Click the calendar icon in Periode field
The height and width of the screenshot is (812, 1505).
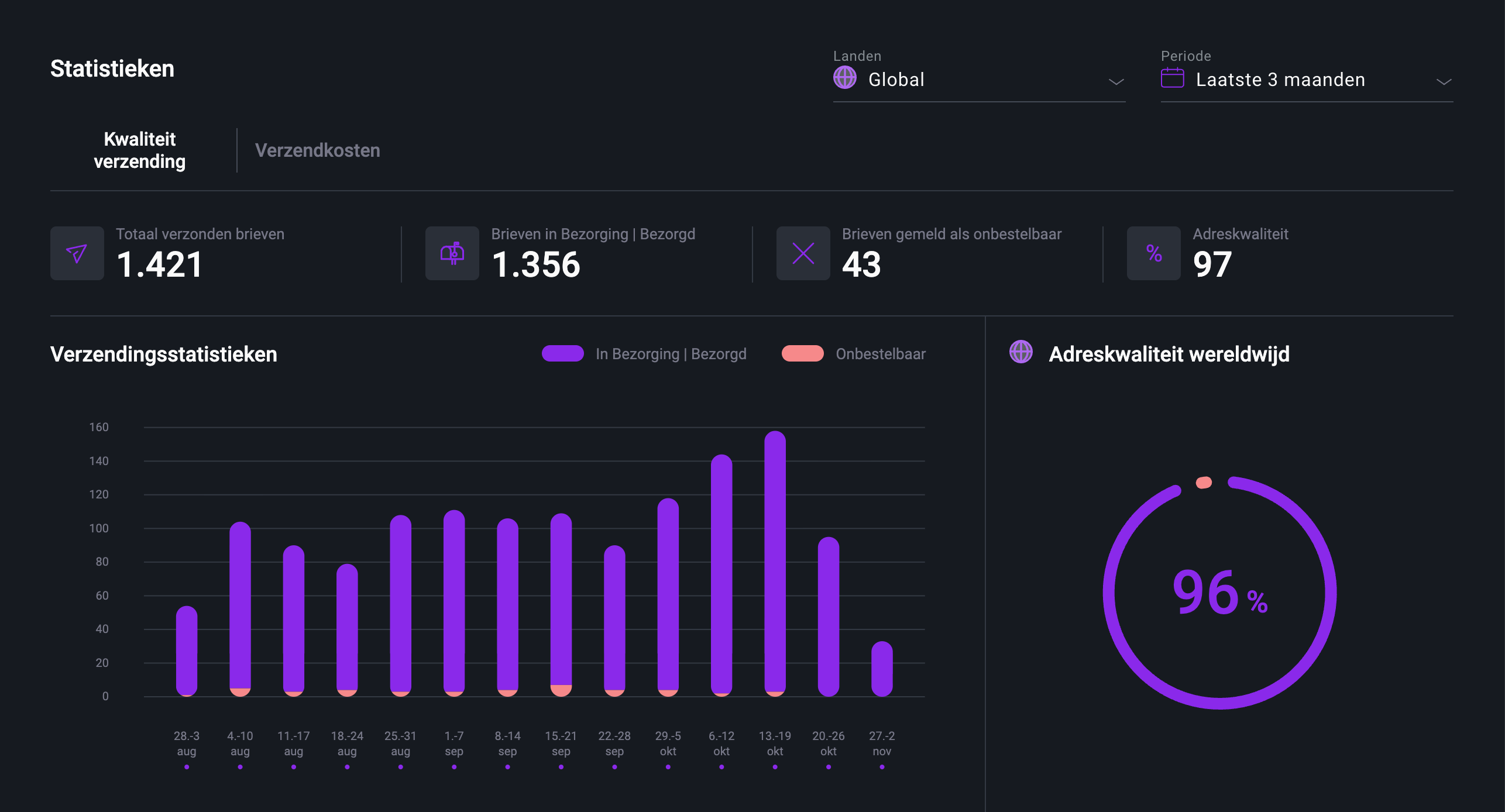(x=1172, y=78)
